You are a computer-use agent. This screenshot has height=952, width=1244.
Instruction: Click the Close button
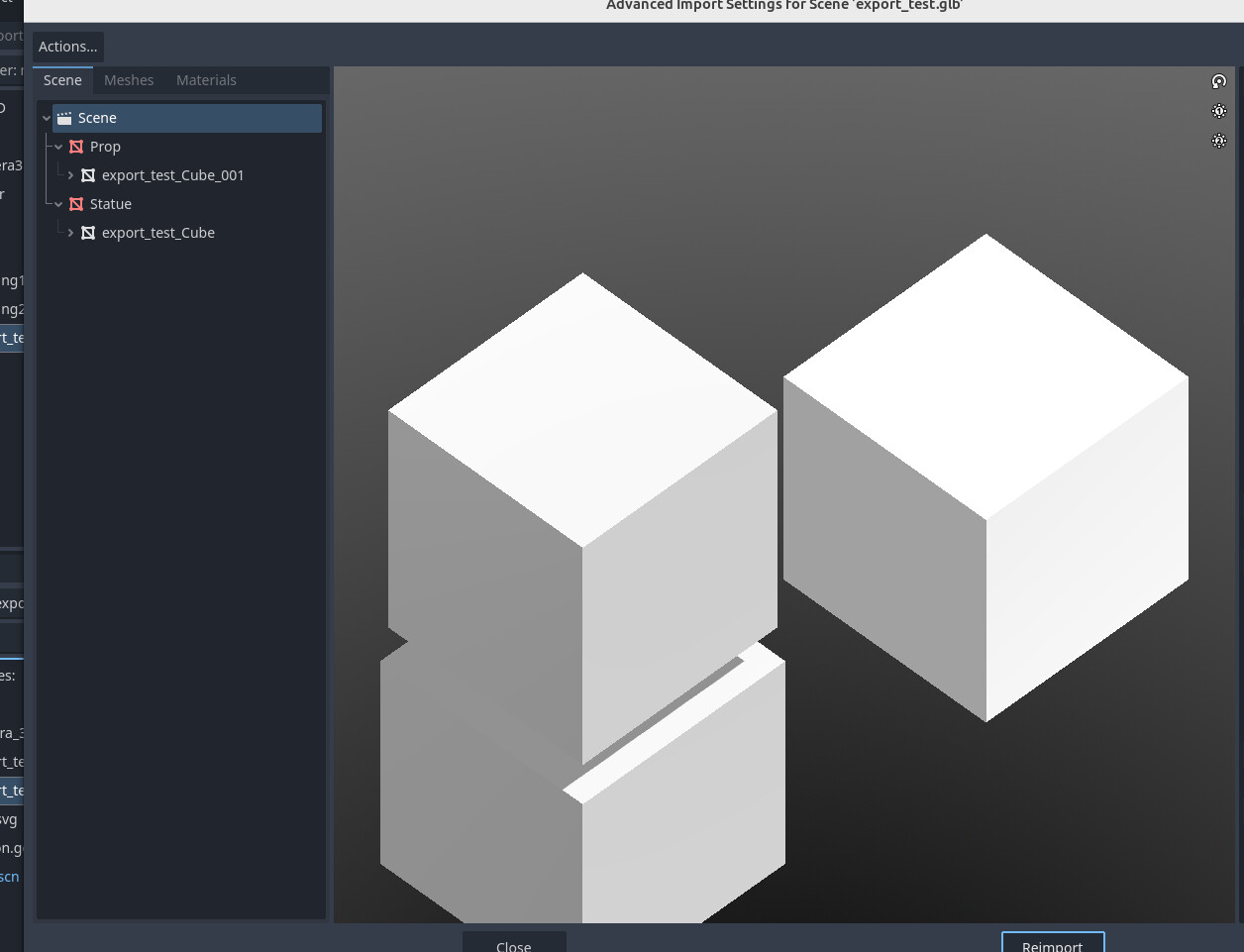pos(513,944)
